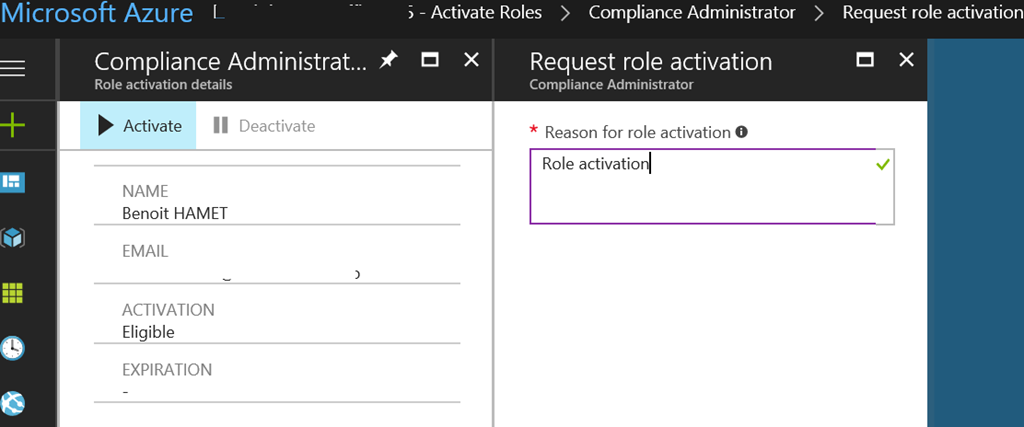Image resolution: width=1024 pixels, height=427 pixels.
Task: Click the green plus New resource icon
Action: click(13, 125)
